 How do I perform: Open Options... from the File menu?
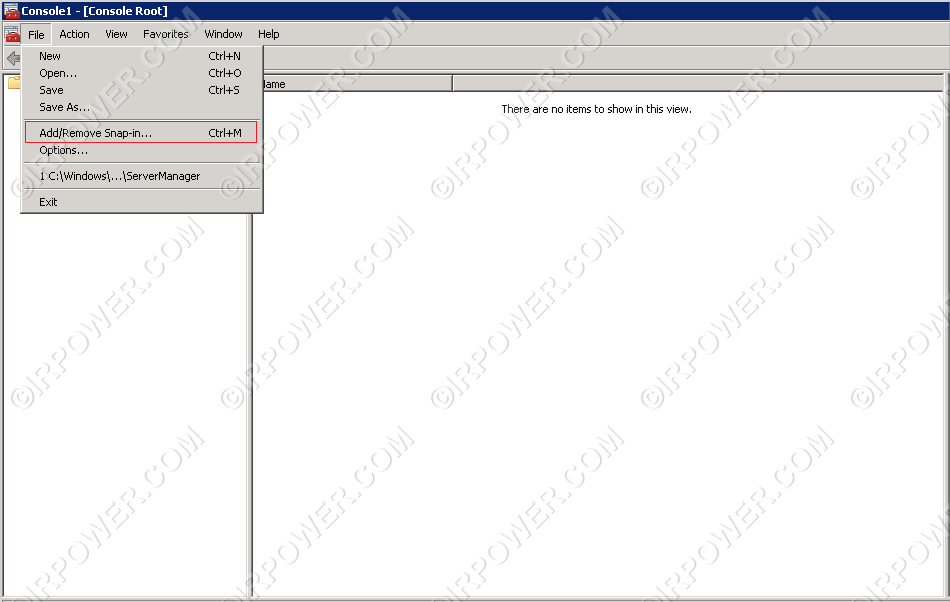pos(63,150)
